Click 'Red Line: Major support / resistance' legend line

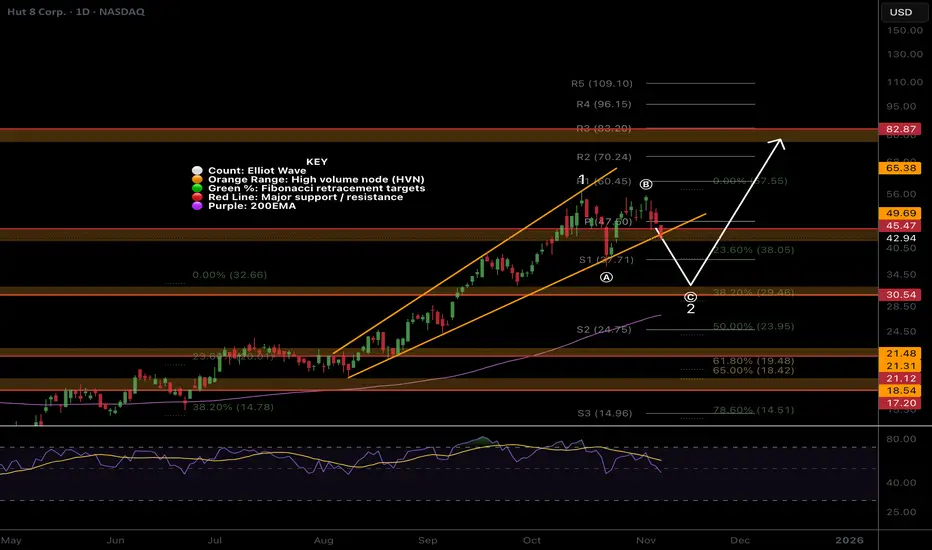point(306,197)
